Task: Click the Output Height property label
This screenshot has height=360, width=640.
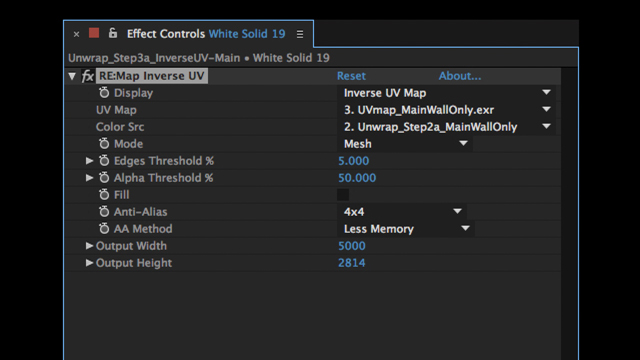Action: point(134,263)
